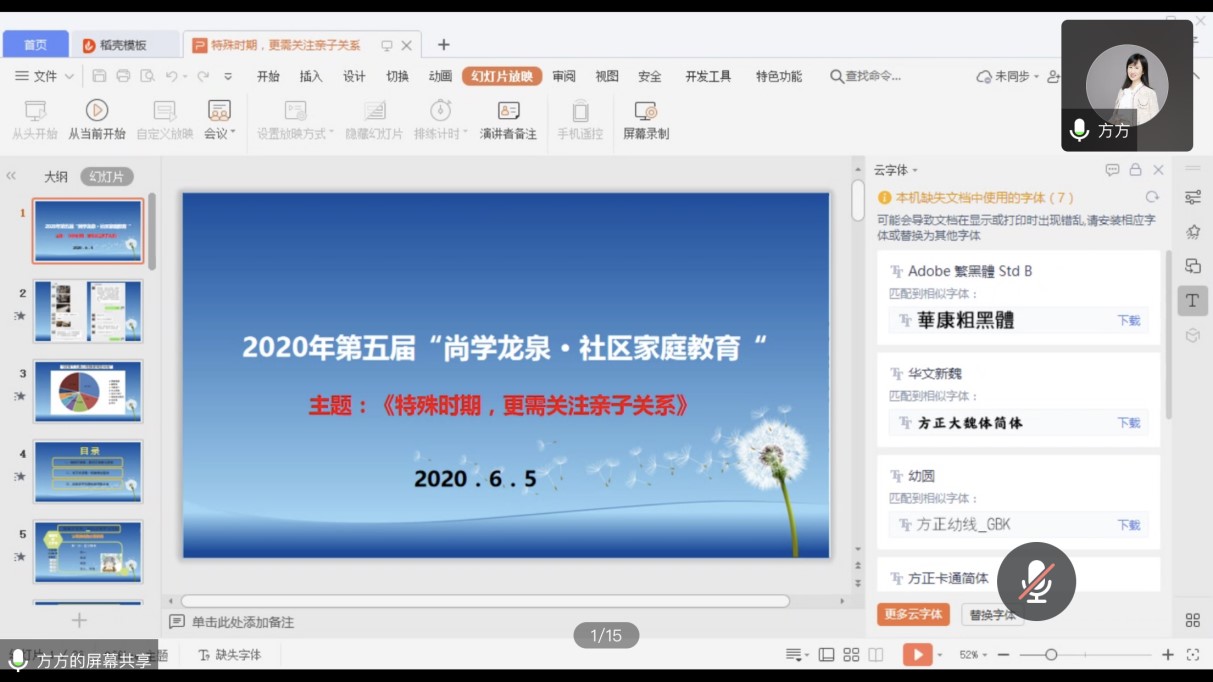
Task: Click the refresh icon in the 云字体 panel
Action: (1152, 198)
